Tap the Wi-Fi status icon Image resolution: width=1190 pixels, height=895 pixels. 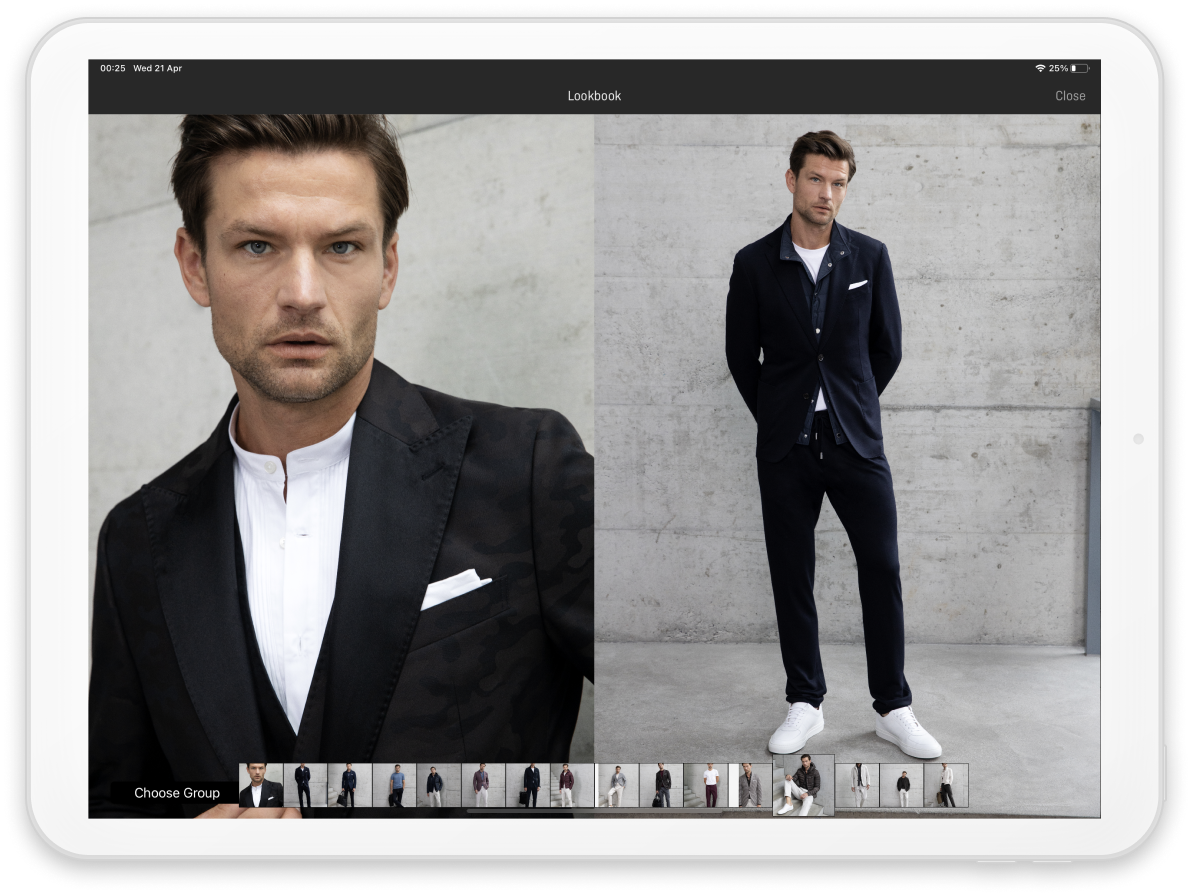1040,68
